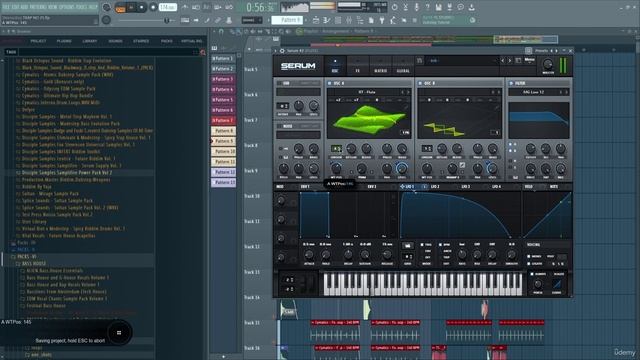Toggle the LFO BPM sync checkbox

(440, 245)
